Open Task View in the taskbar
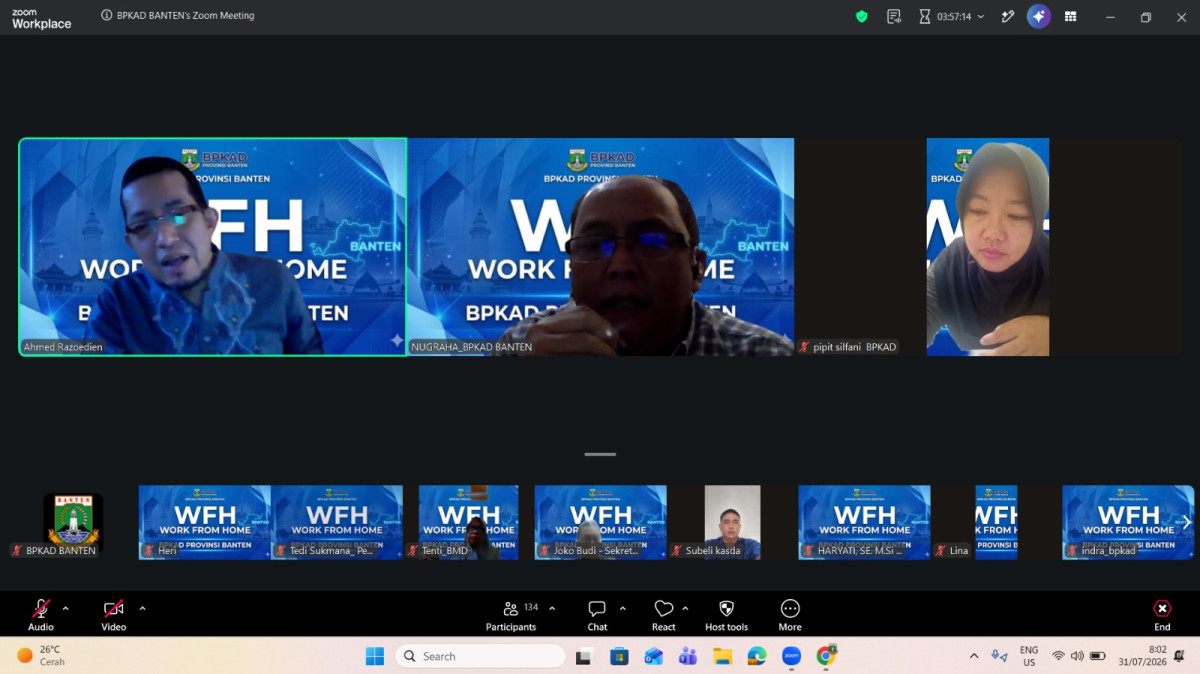 584,656
